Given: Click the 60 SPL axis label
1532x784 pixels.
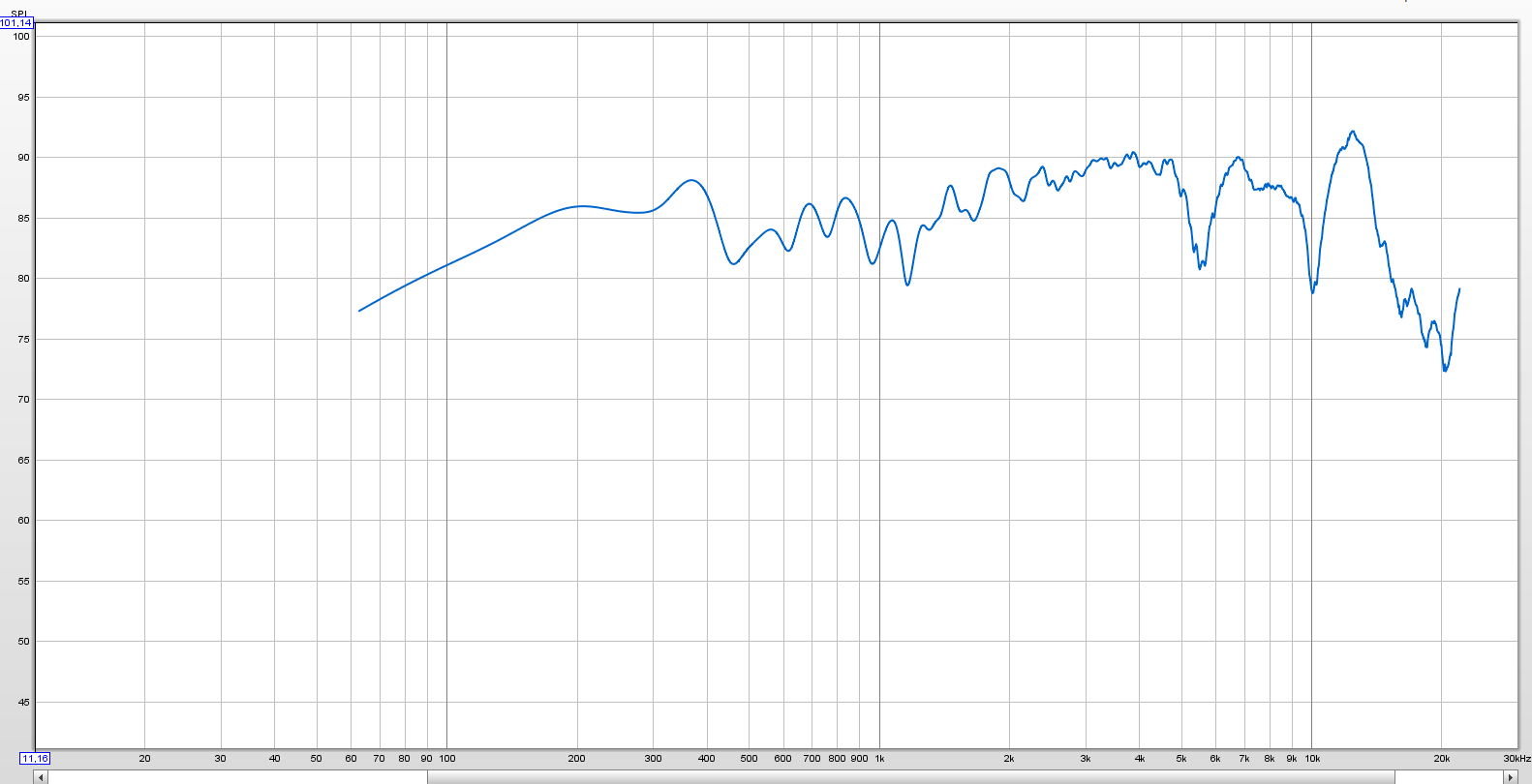Looking at the screenshot, I should [23, 521].
